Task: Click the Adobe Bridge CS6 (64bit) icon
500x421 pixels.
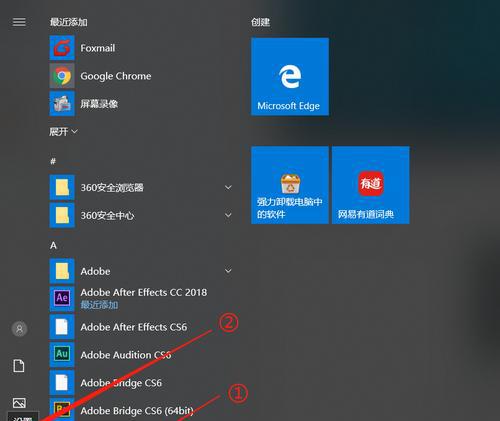Action: click(62, 409)
